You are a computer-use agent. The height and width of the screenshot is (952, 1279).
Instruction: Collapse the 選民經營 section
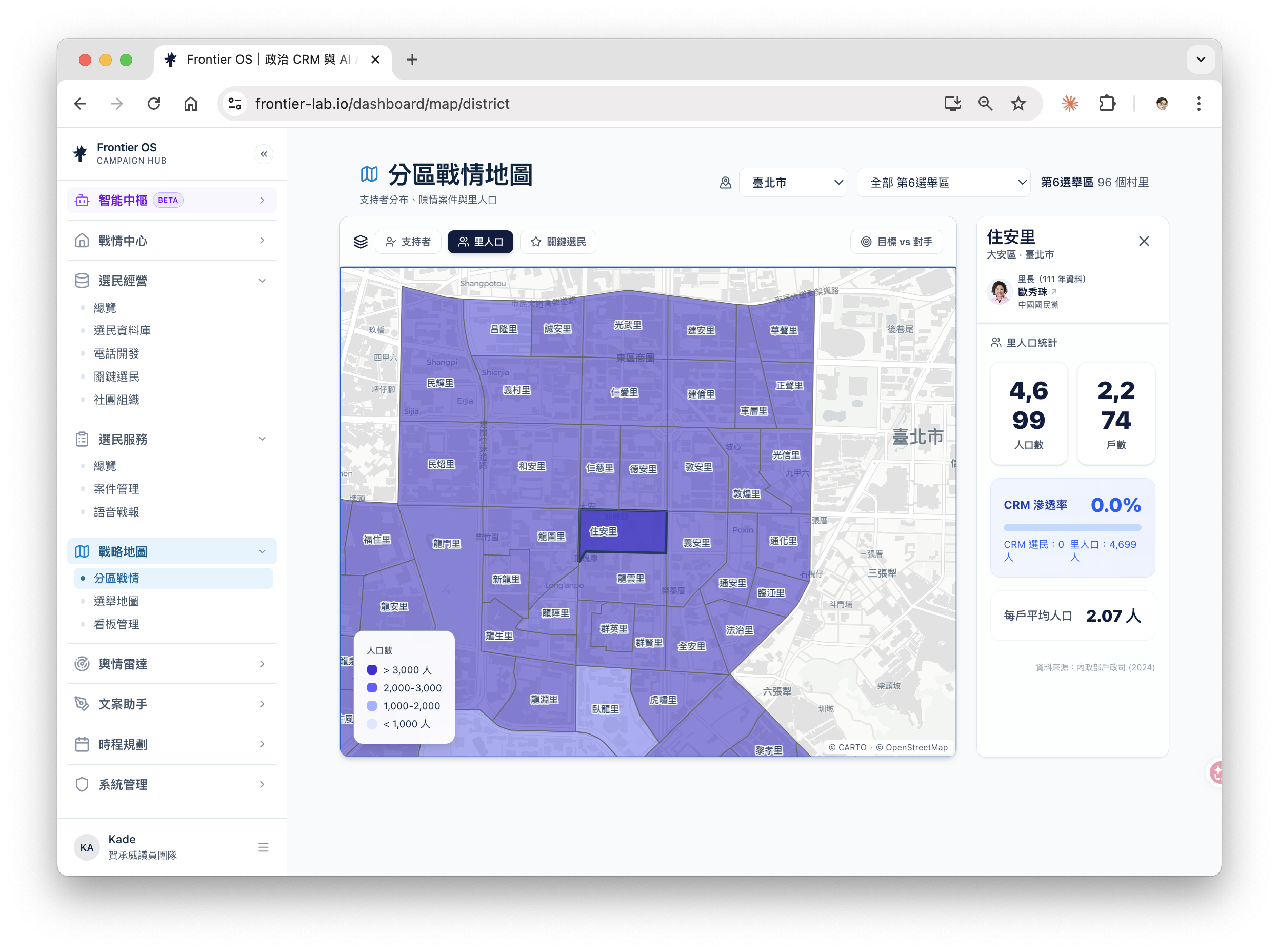172,281
